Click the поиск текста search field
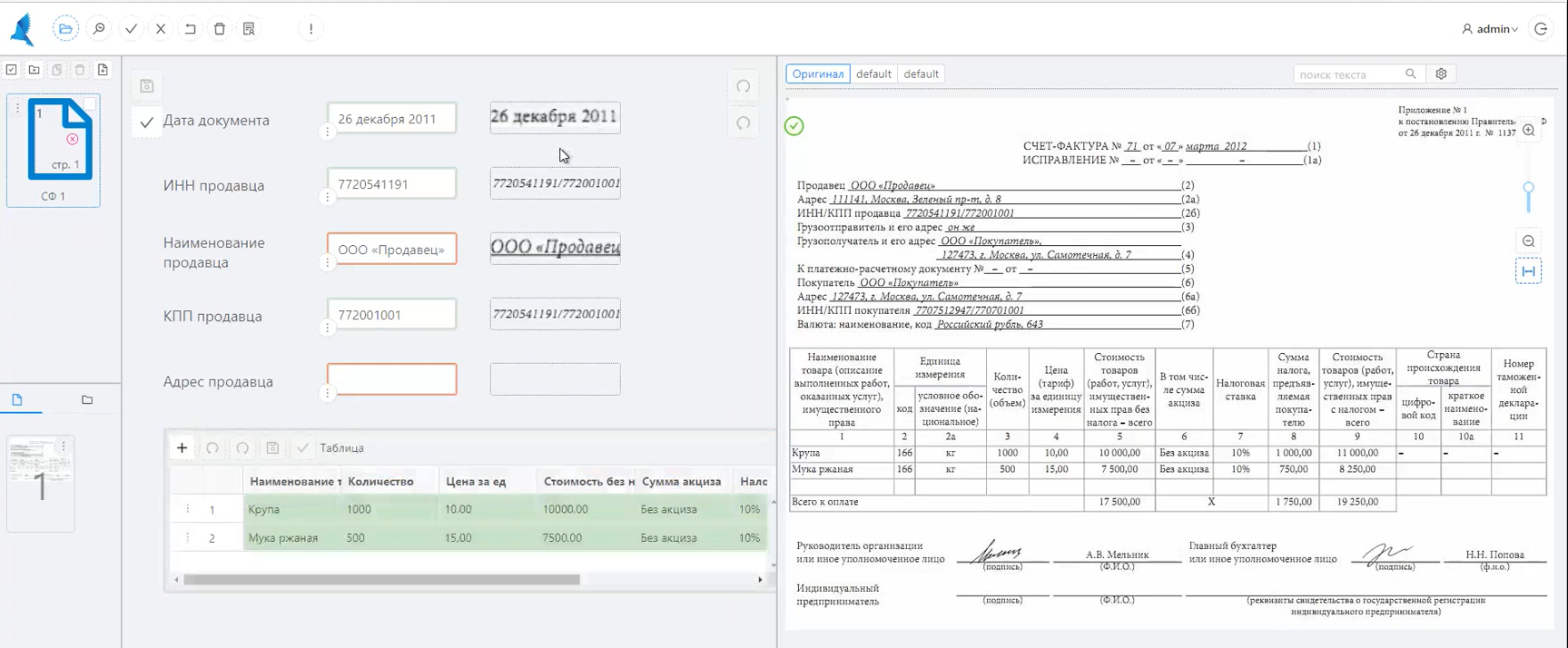This screenshot has width=1568, height=648. point(1349,74)
